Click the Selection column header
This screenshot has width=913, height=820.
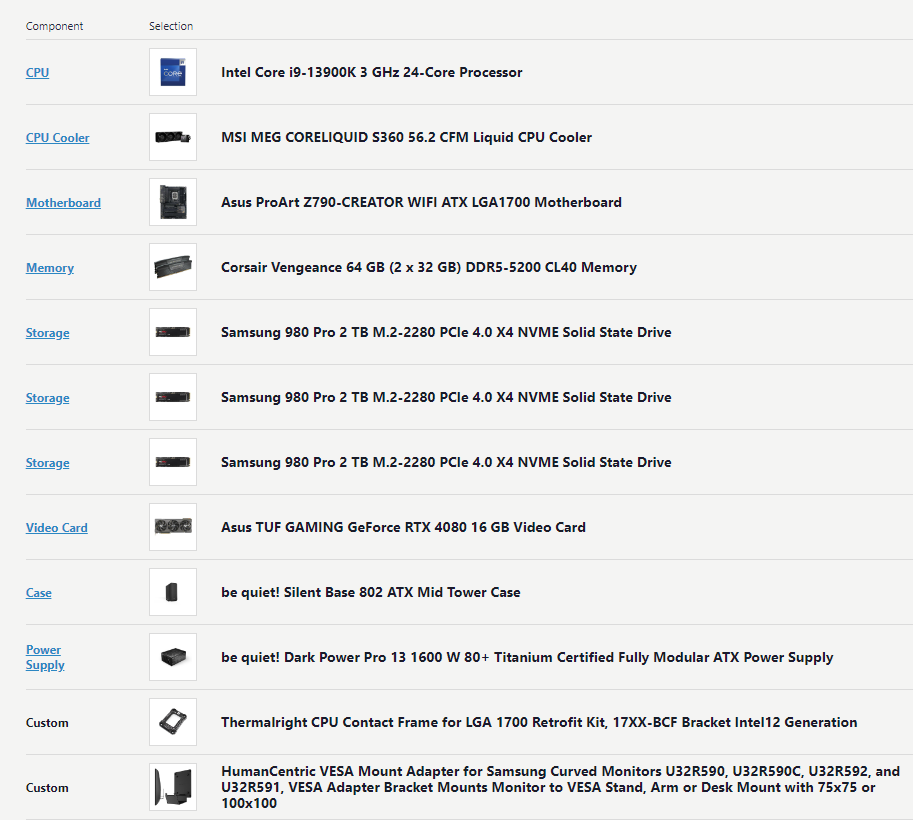coord(171,26)
